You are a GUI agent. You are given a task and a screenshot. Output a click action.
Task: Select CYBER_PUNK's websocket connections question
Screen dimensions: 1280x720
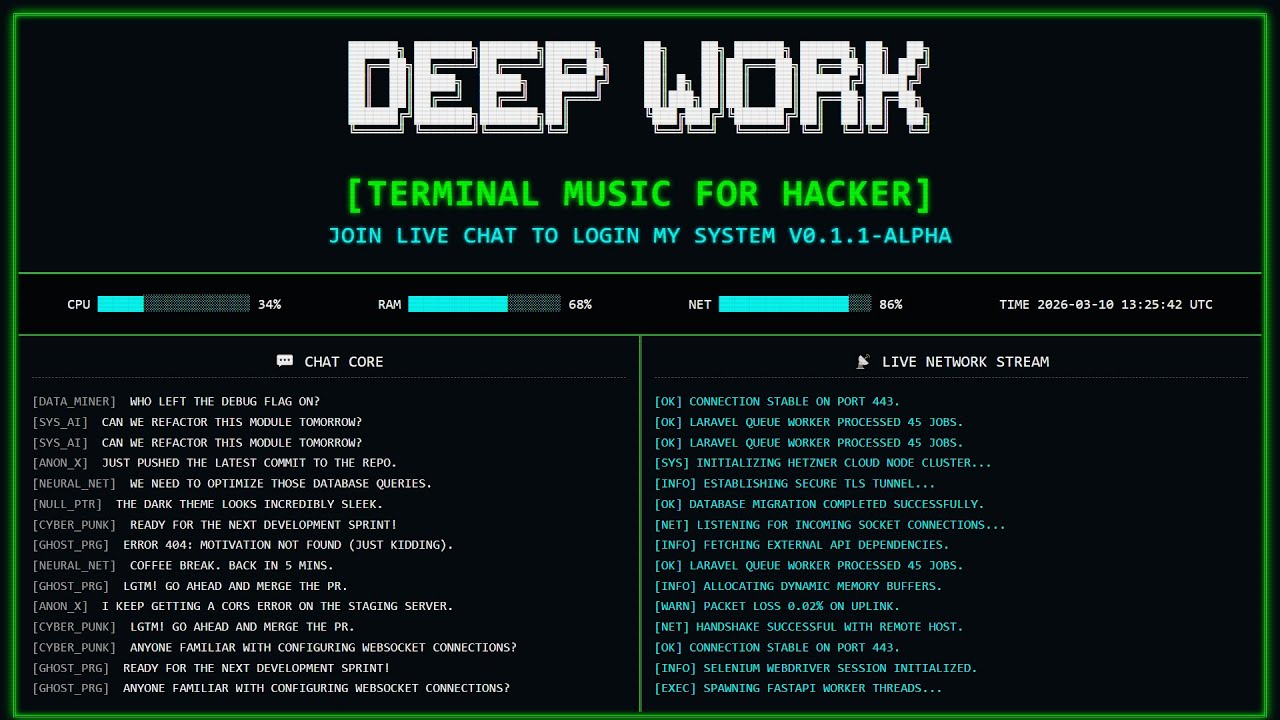click(275, 648)
